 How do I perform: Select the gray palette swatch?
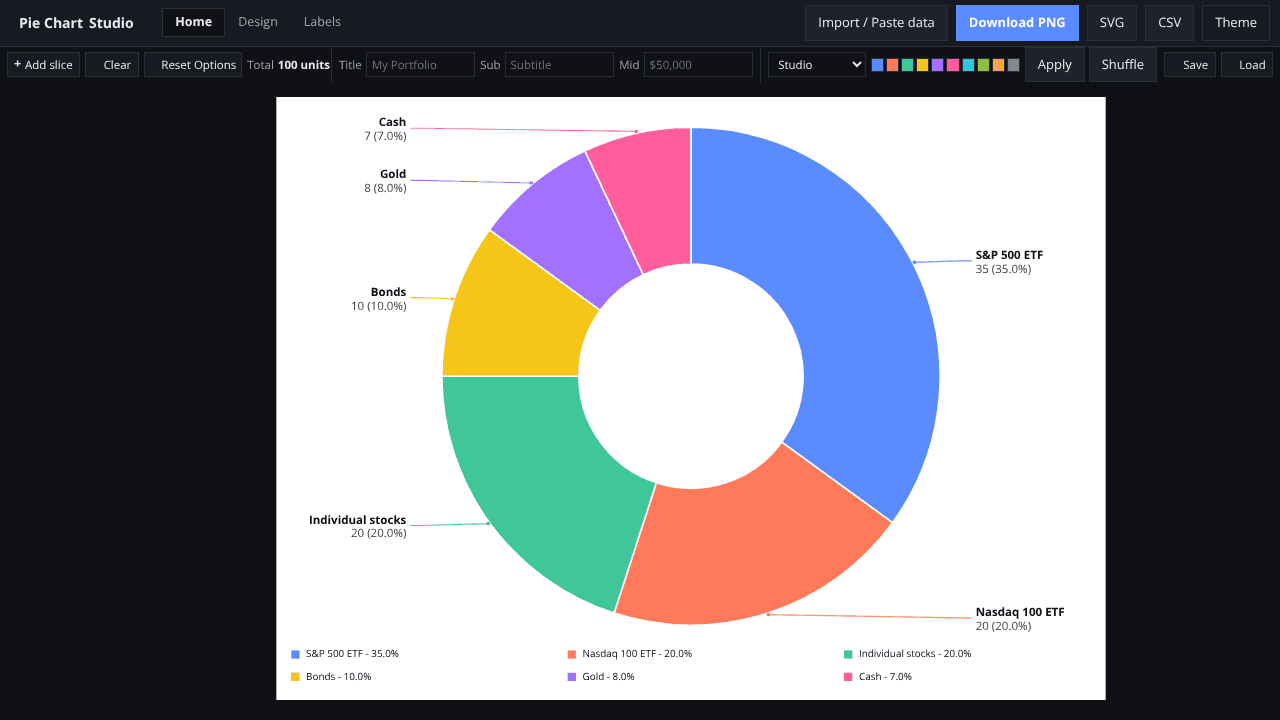1013,65
